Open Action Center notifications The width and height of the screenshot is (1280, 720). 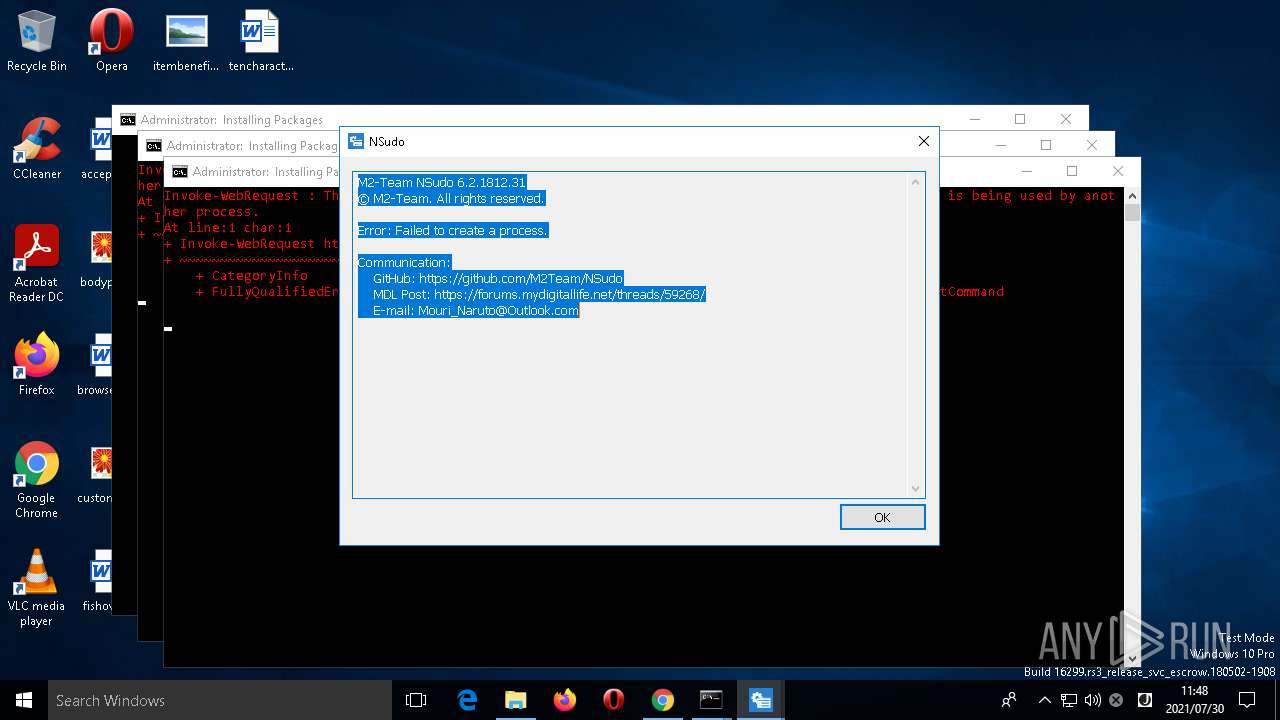tap(1247, 700)
